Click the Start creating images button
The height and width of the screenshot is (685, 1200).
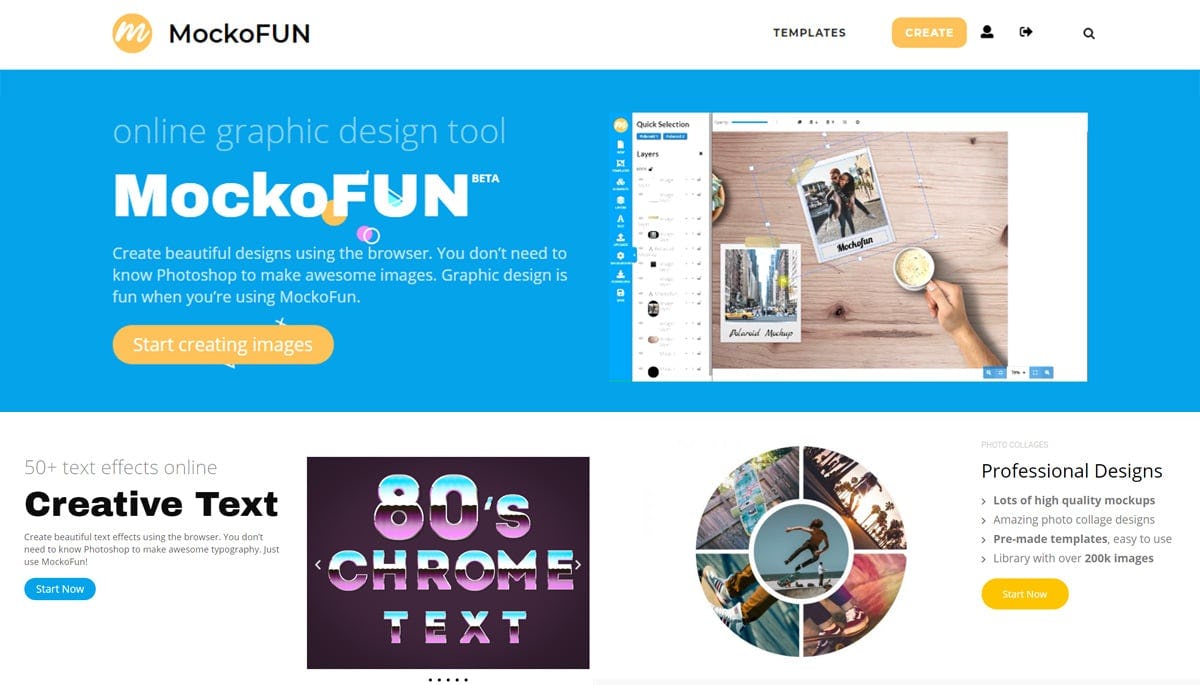[223, 344]
